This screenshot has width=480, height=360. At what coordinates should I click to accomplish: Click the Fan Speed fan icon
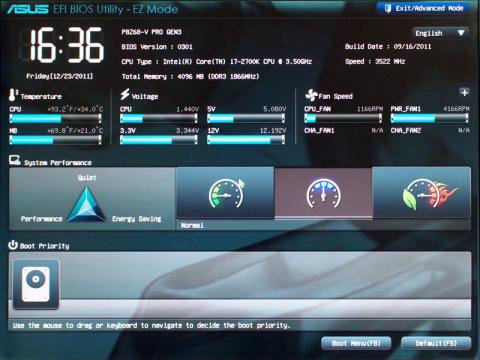click(311, 95)
